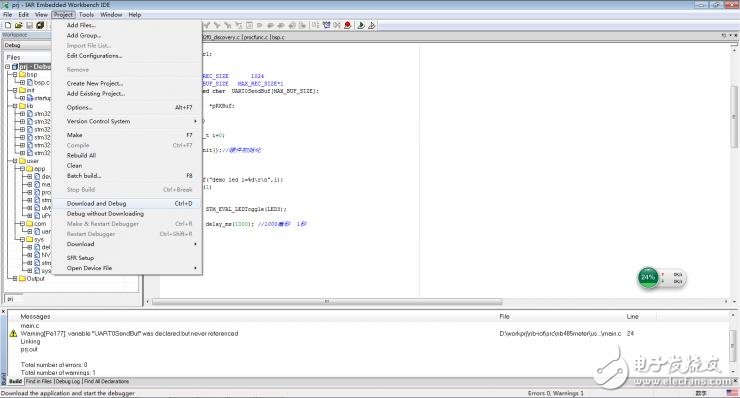Click the Download and Debug green arrow icon

361,25
